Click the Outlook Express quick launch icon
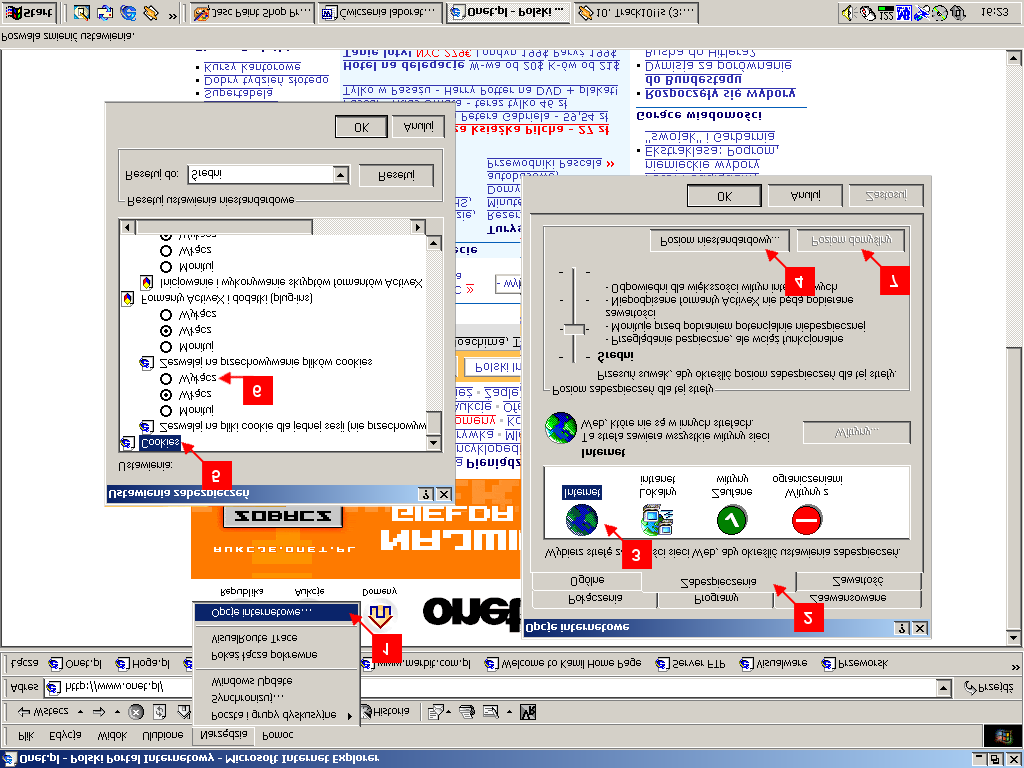Viewport: 1024px width, 768px height. click(x=105, y=12)
